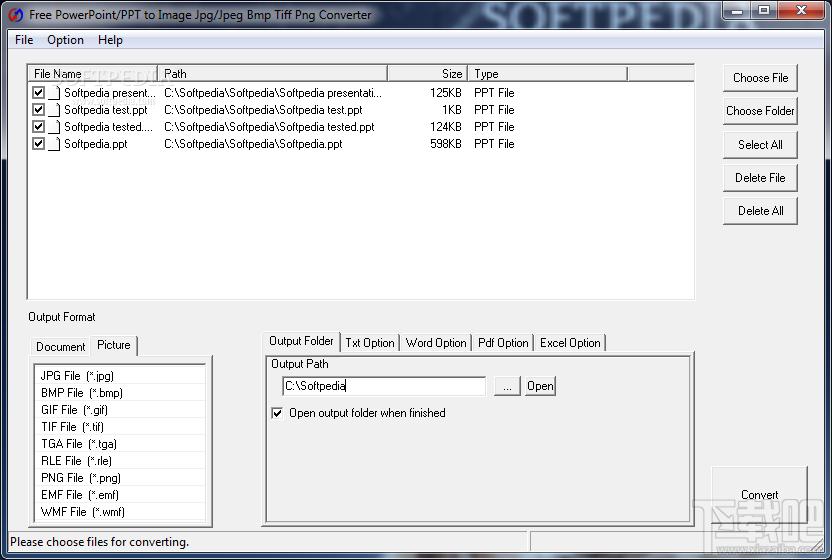
Task: Maximize the converter window
Action: click(764, 10)
